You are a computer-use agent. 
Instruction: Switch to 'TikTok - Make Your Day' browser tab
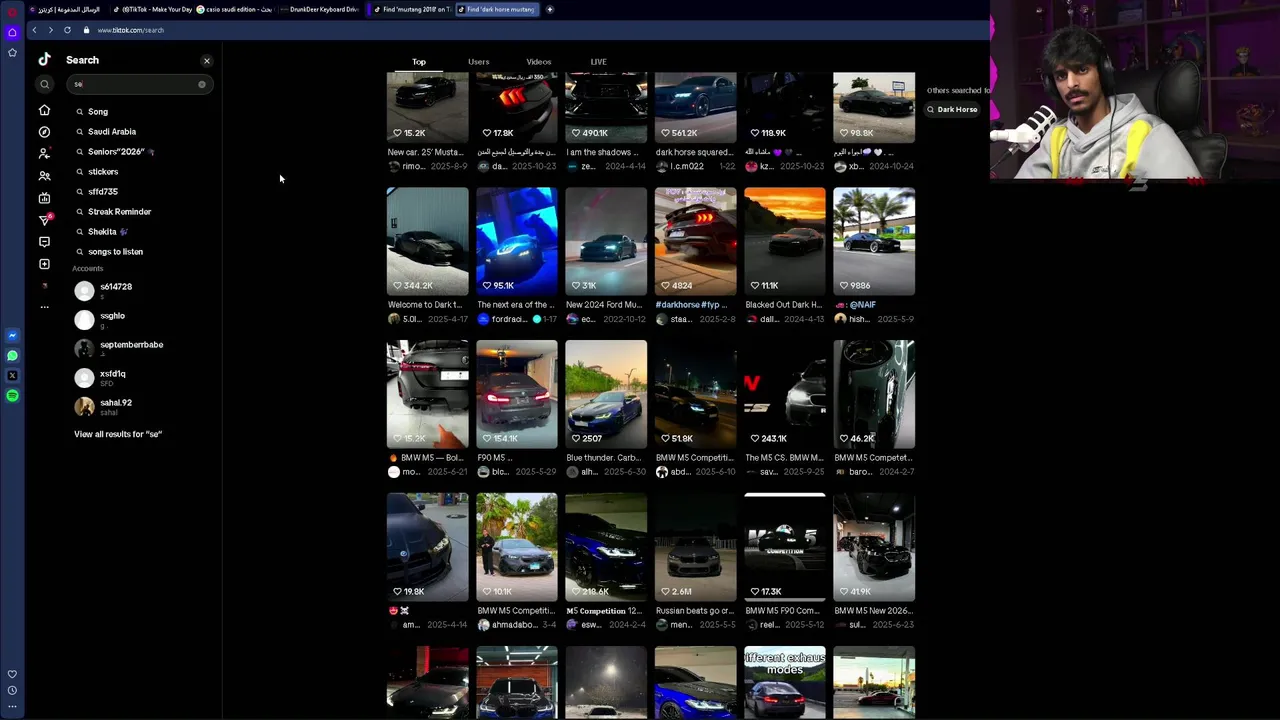153,9
